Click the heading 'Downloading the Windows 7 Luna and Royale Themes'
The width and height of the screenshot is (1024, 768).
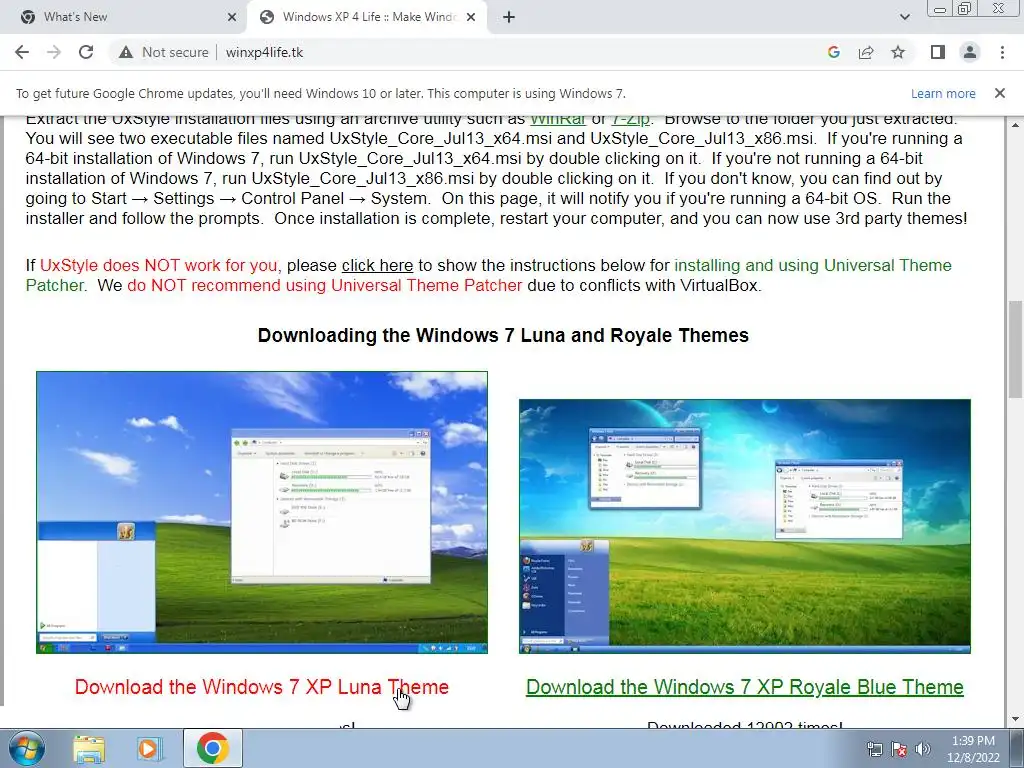pyautogui.click(x=503, y=335)
